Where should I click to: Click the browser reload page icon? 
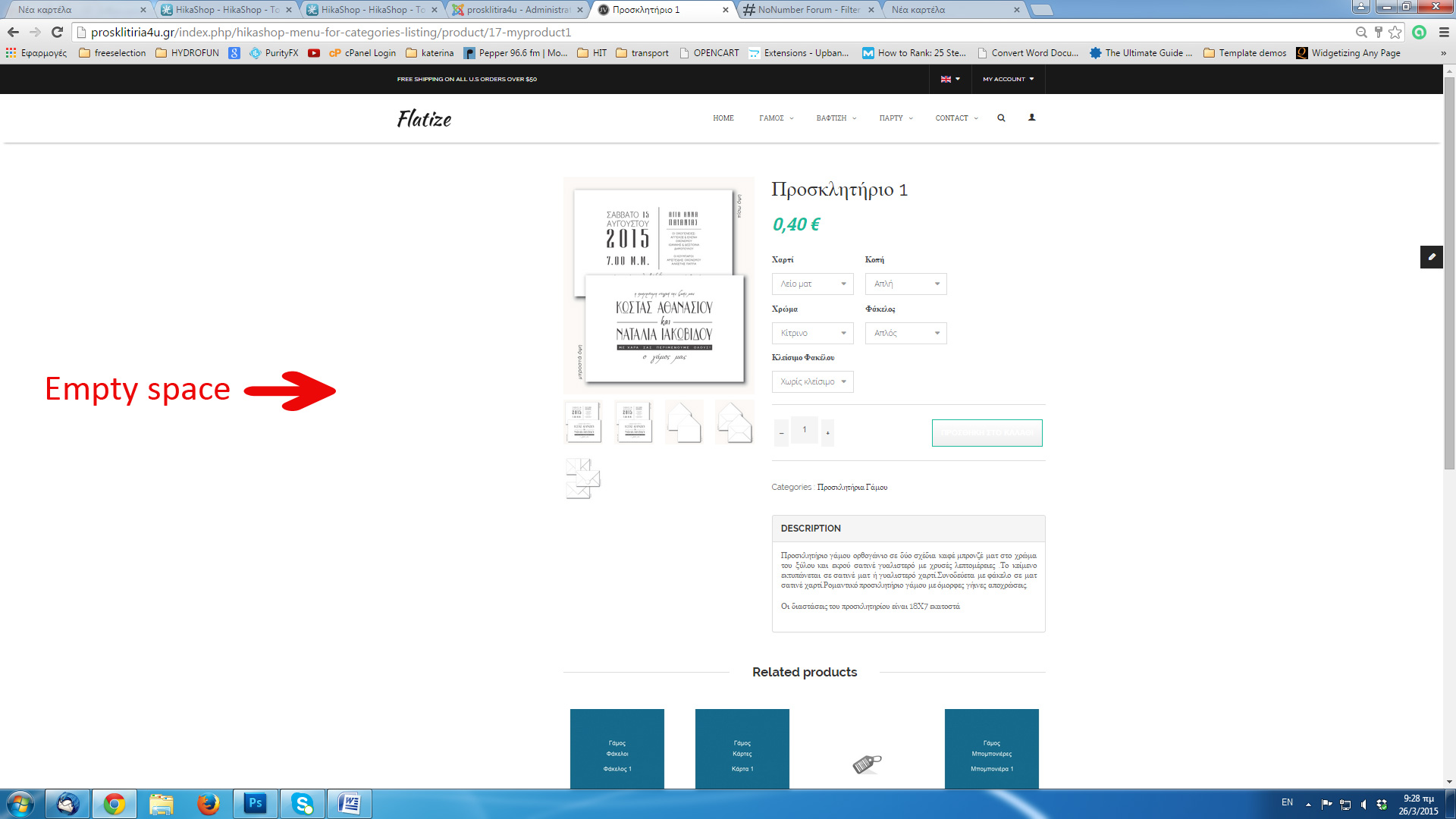pyautogui.click(x=57, y=32)
